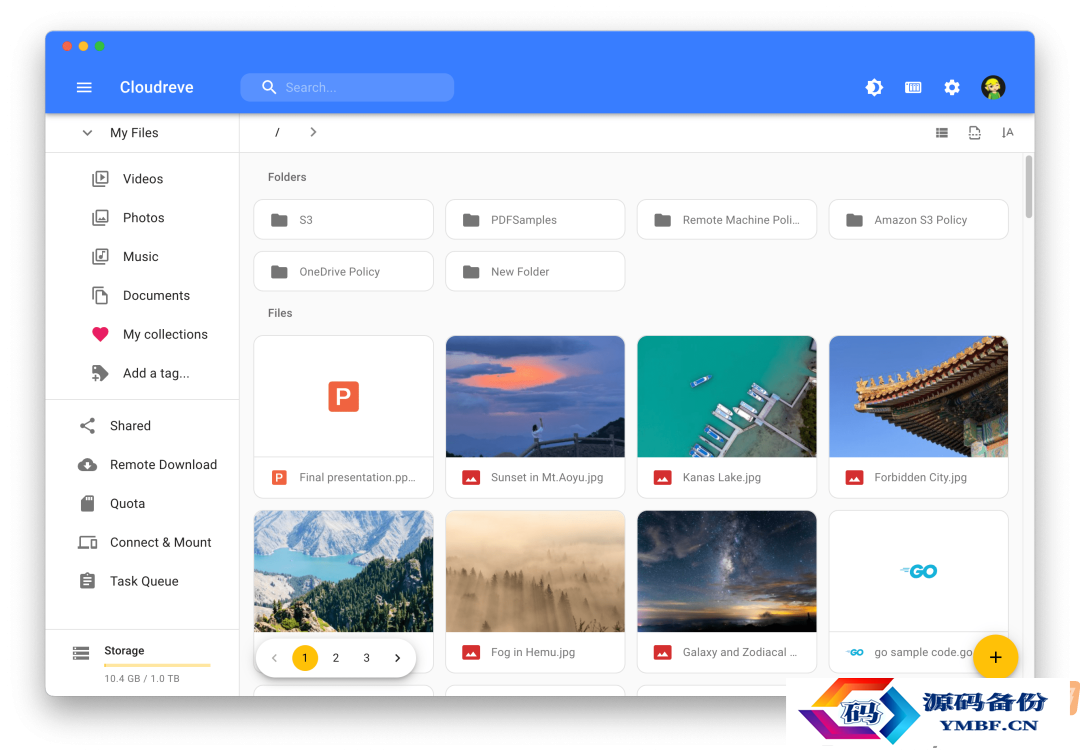Click the Music icon in sidebar
Screen dimensions: 1080x756
coord(101,257)
